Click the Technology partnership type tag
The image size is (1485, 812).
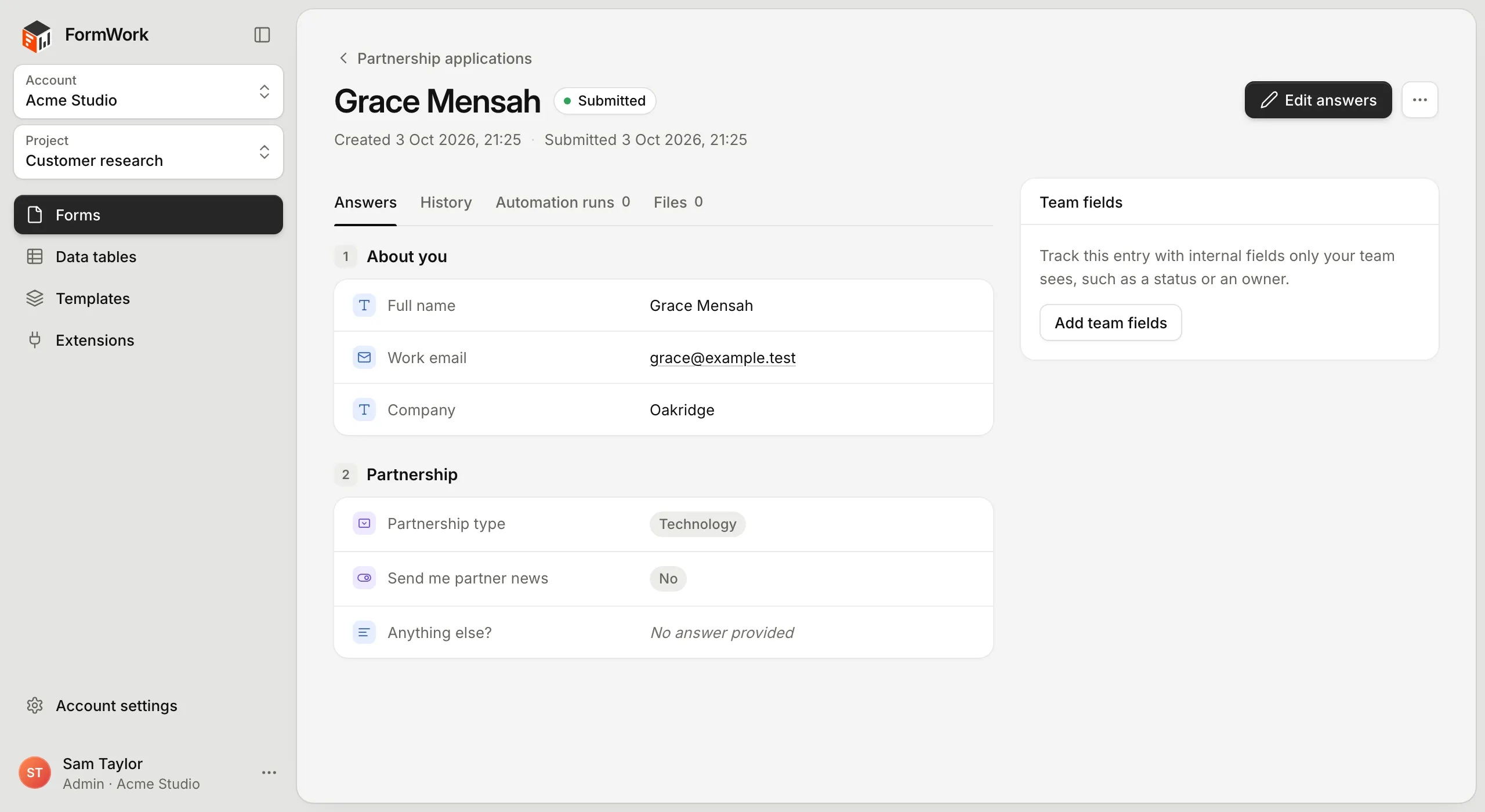point(697,524)
